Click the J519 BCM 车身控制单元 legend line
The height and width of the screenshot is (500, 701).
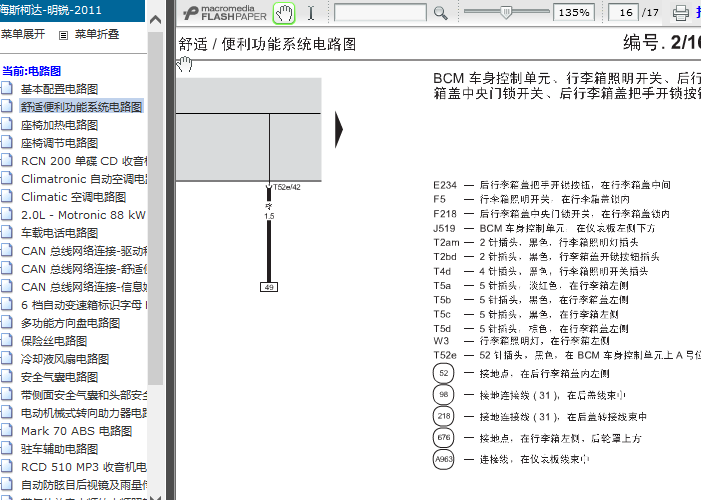point(545,228)
